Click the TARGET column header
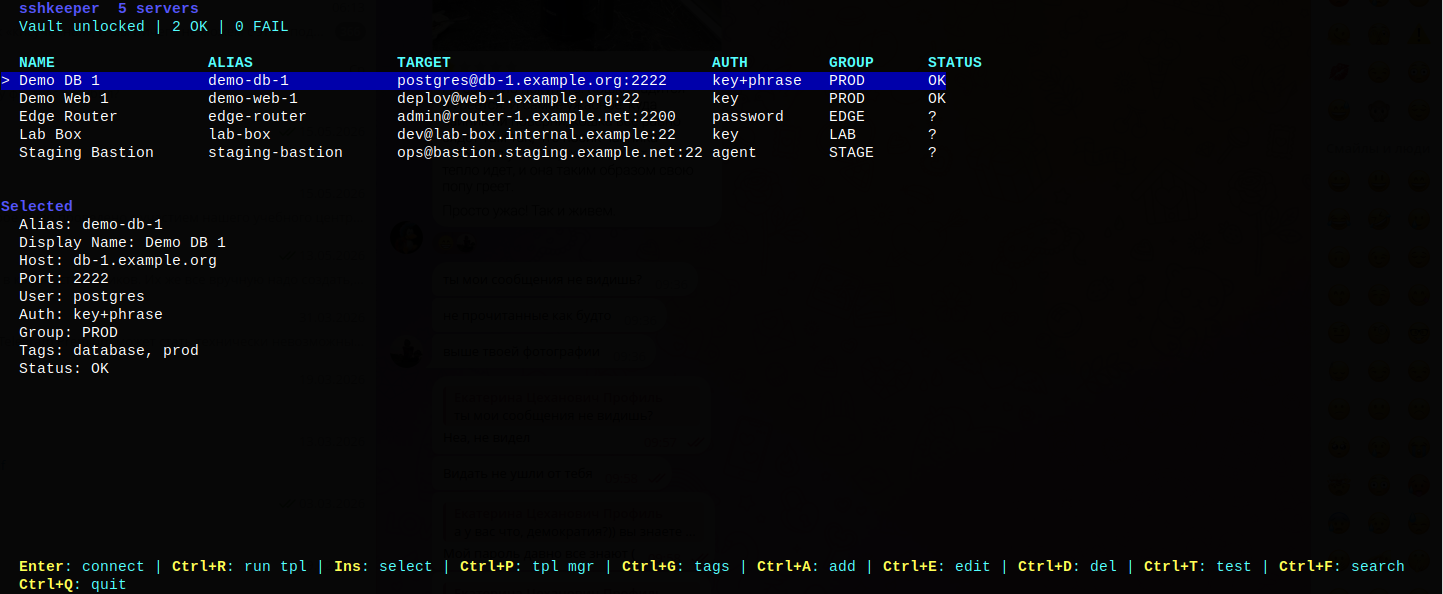 424,62
